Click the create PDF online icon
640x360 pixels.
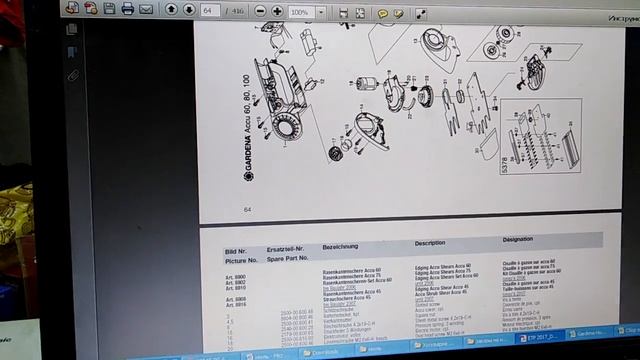pos(72,7)
